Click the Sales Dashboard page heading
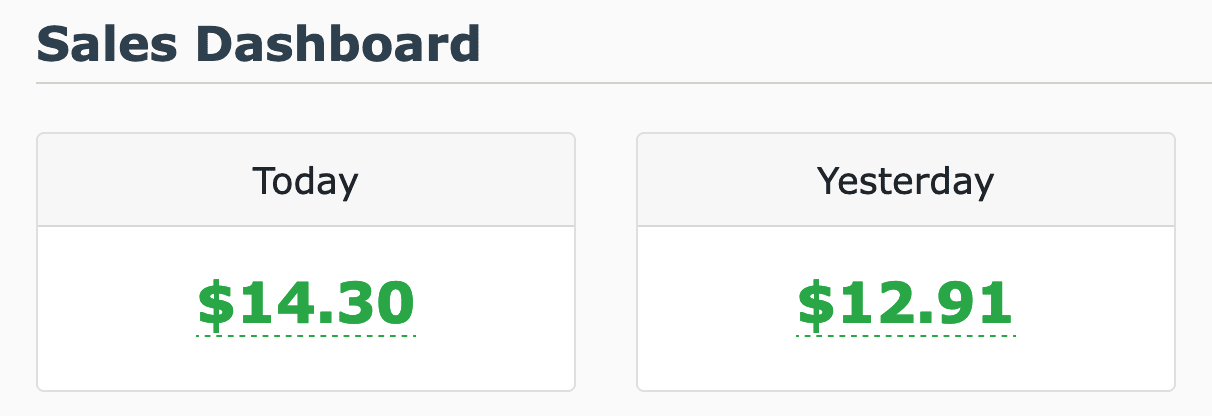This screenshot has width=1212, height=416. point(258,45)
